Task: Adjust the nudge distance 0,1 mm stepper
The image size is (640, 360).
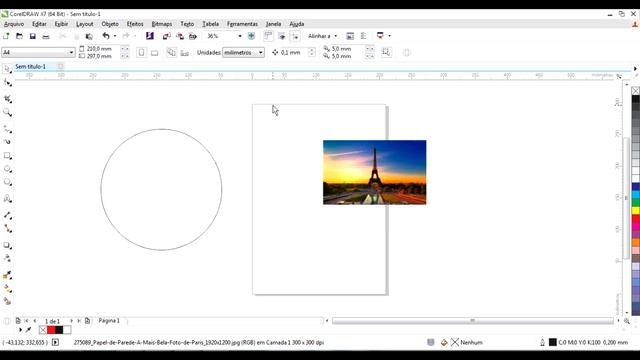Action: [x=311, y=52]
